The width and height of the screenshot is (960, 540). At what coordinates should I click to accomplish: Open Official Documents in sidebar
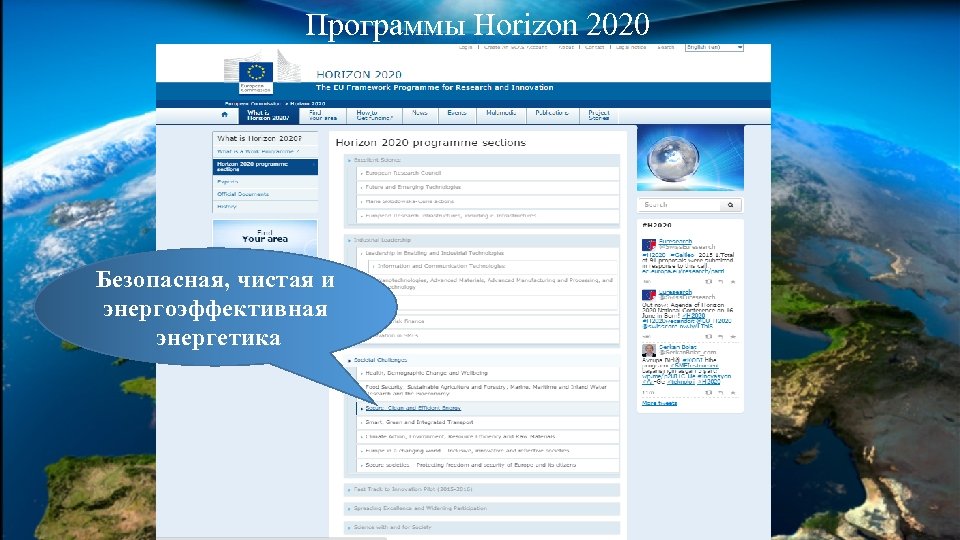coord(242,194)
